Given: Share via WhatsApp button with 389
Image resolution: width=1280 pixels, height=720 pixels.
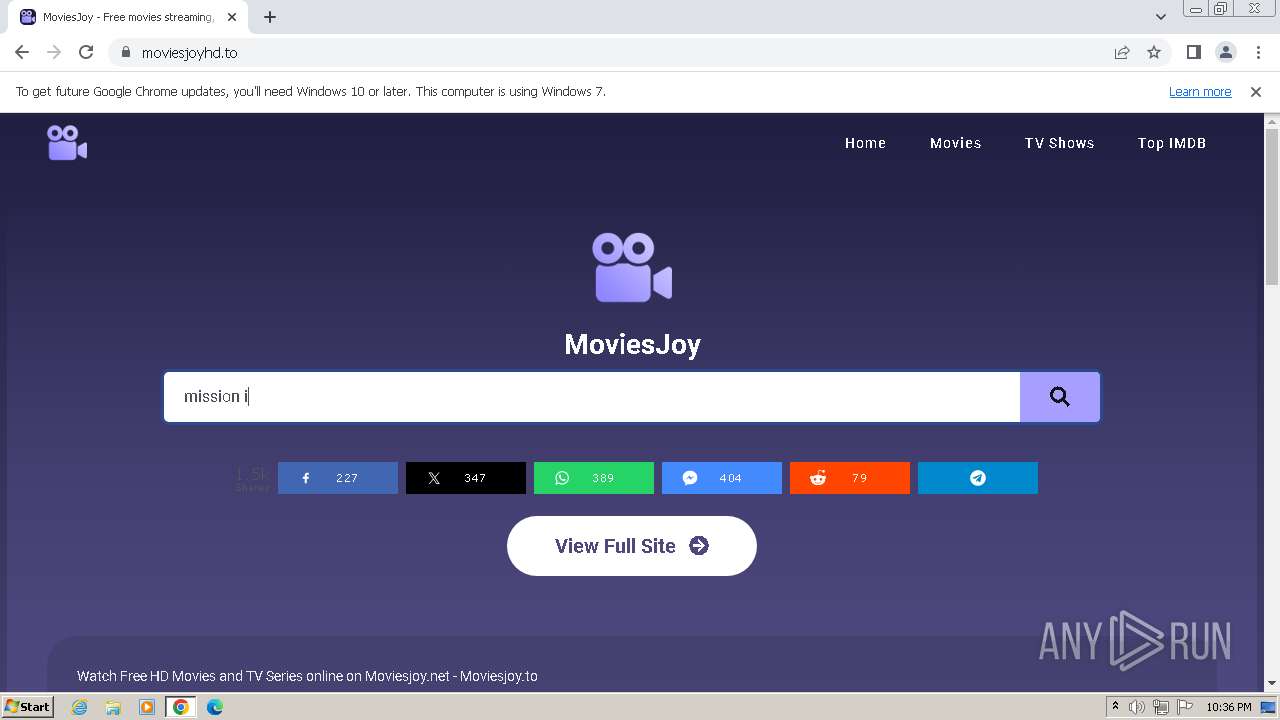Looking at the screenshot, I should [x=594, y=478].
